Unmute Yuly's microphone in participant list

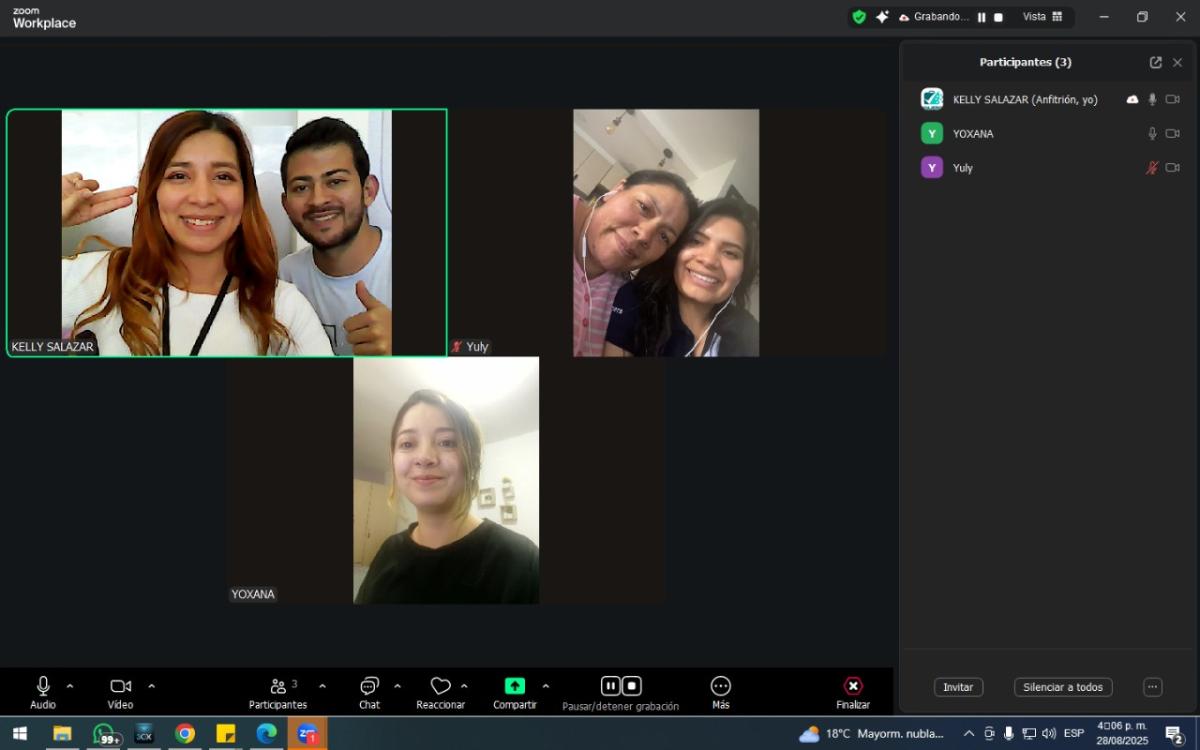coord(1152,168)
